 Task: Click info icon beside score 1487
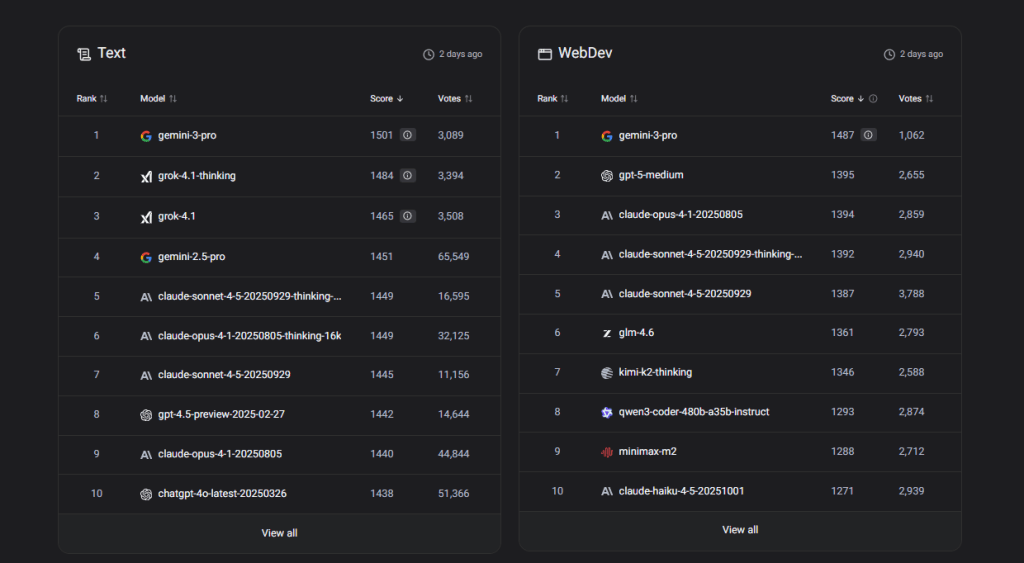pyautogui.click(x=868, y=135)
